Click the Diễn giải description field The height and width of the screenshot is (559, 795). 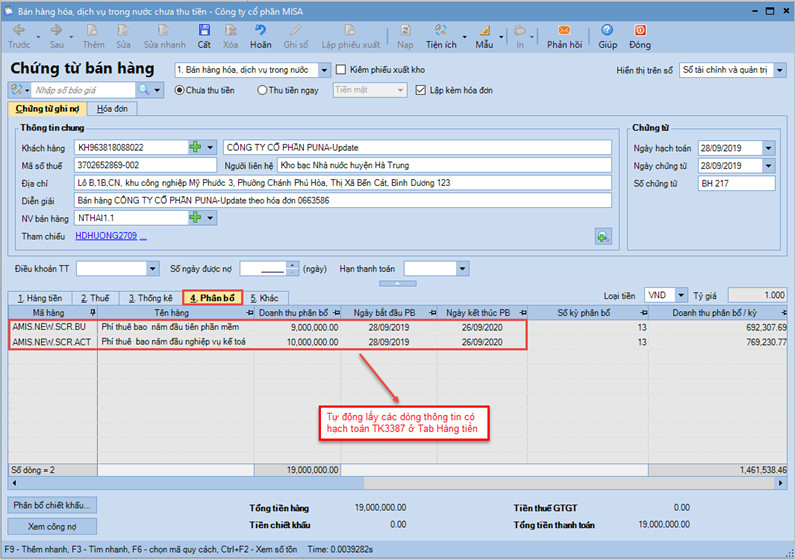point(343,200)
